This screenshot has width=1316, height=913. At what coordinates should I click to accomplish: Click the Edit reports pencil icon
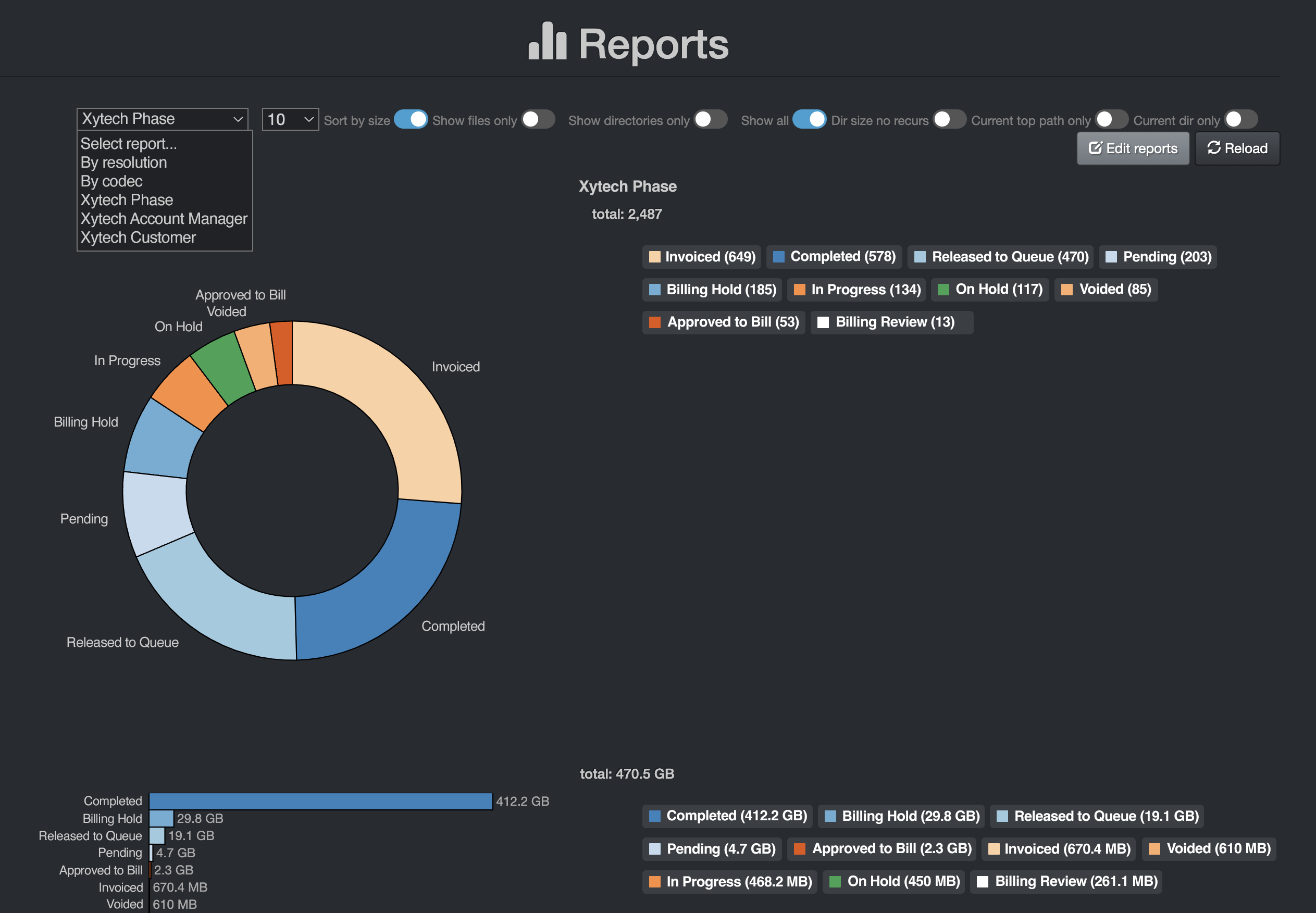click(1095, 148)
